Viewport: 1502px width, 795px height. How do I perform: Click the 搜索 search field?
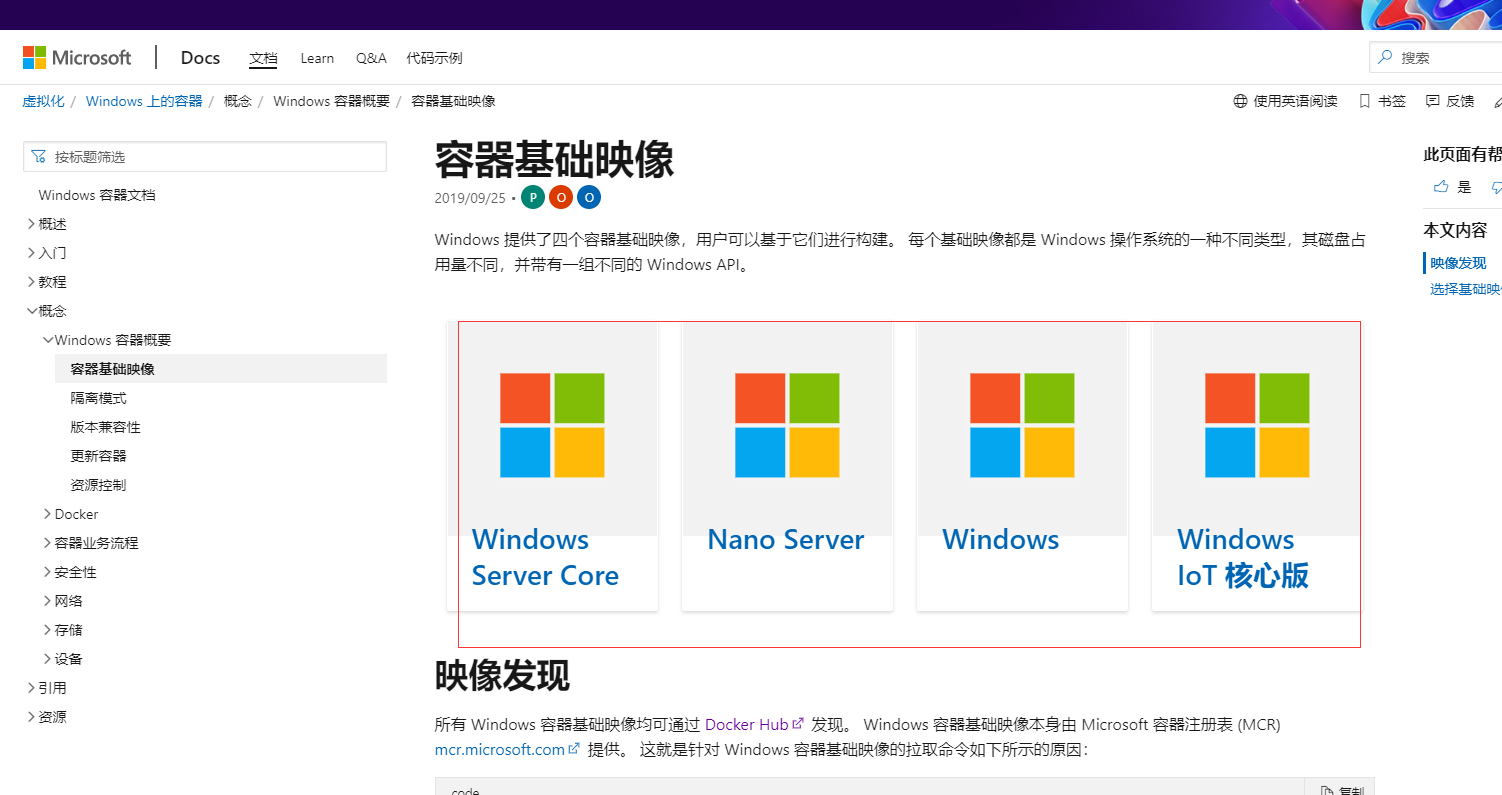coord(1435,57)
